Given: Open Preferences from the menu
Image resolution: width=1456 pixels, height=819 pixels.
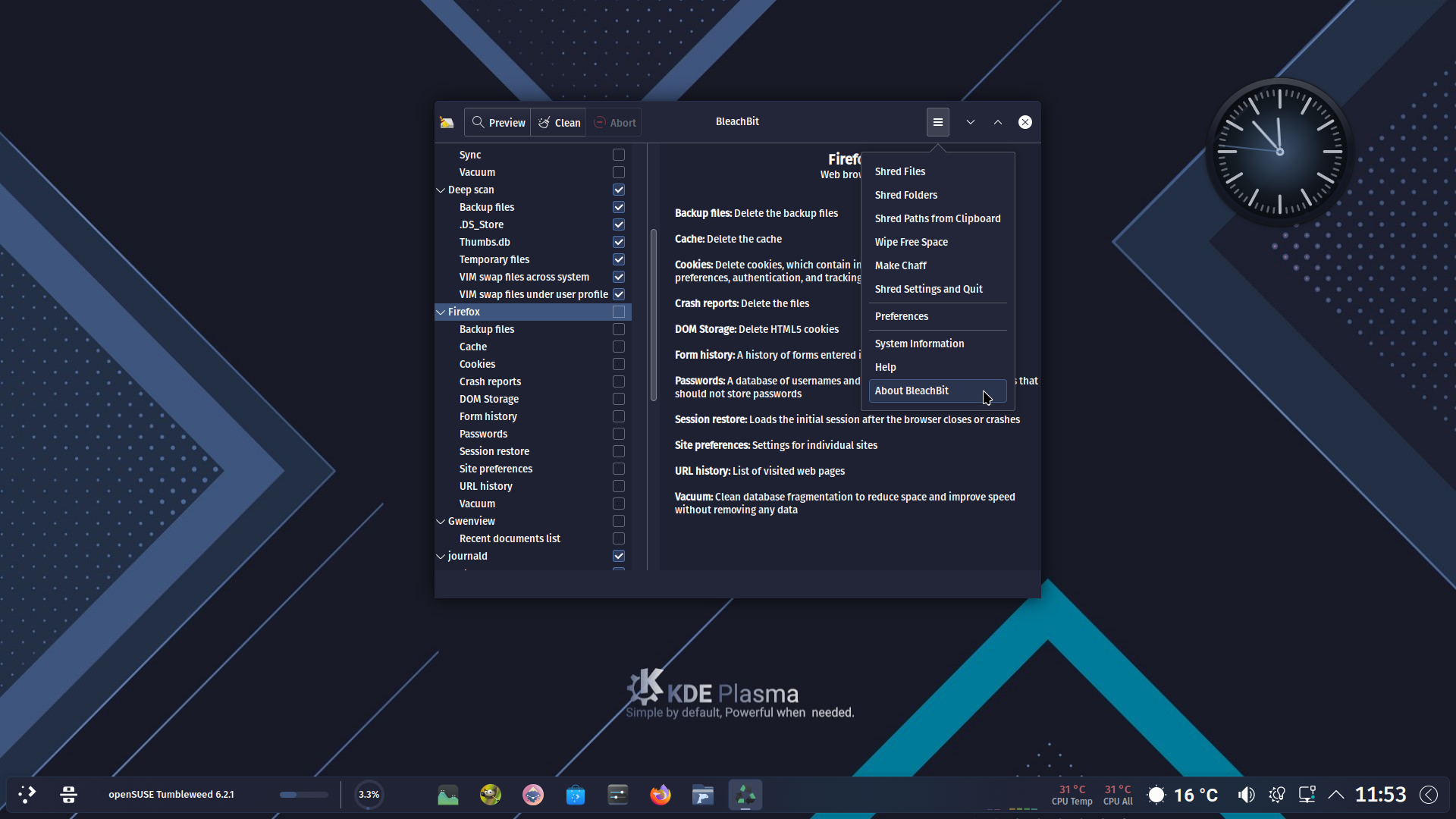Looking at the screenshot, I should [x=937, y=316].
